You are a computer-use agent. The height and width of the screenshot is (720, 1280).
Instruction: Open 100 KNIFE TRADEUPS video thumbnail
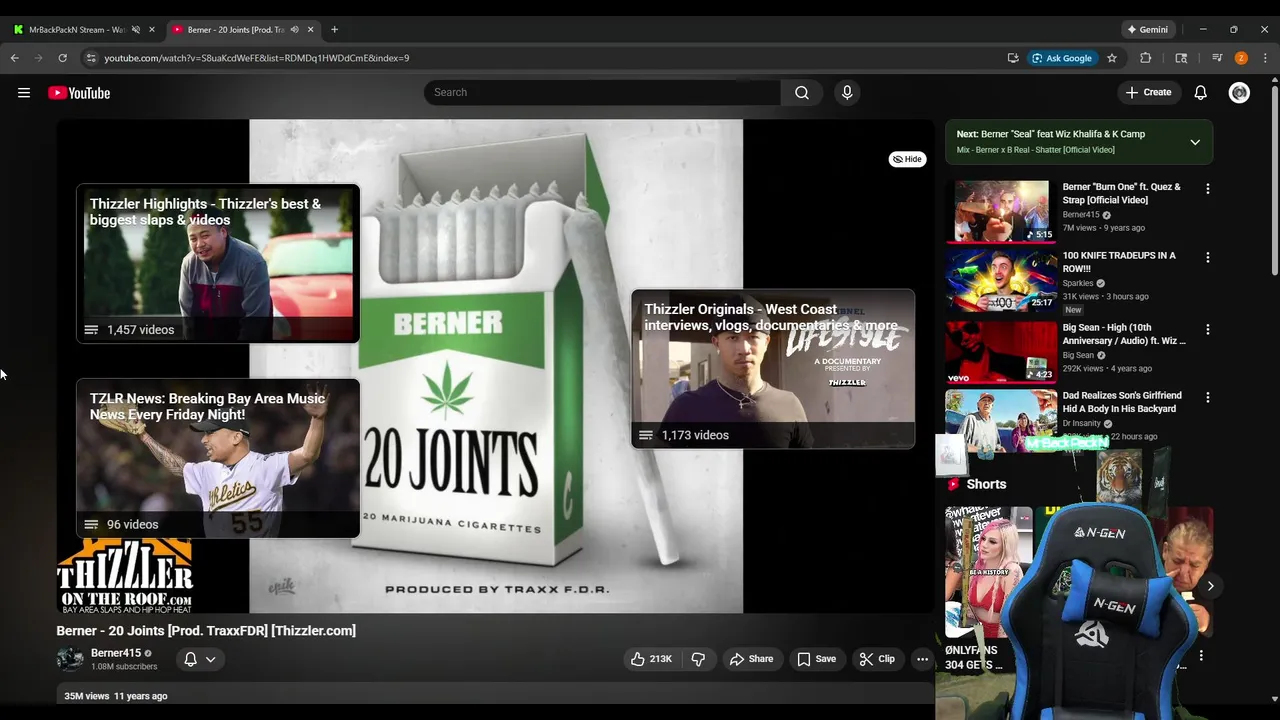click(x=1001, y=280)
